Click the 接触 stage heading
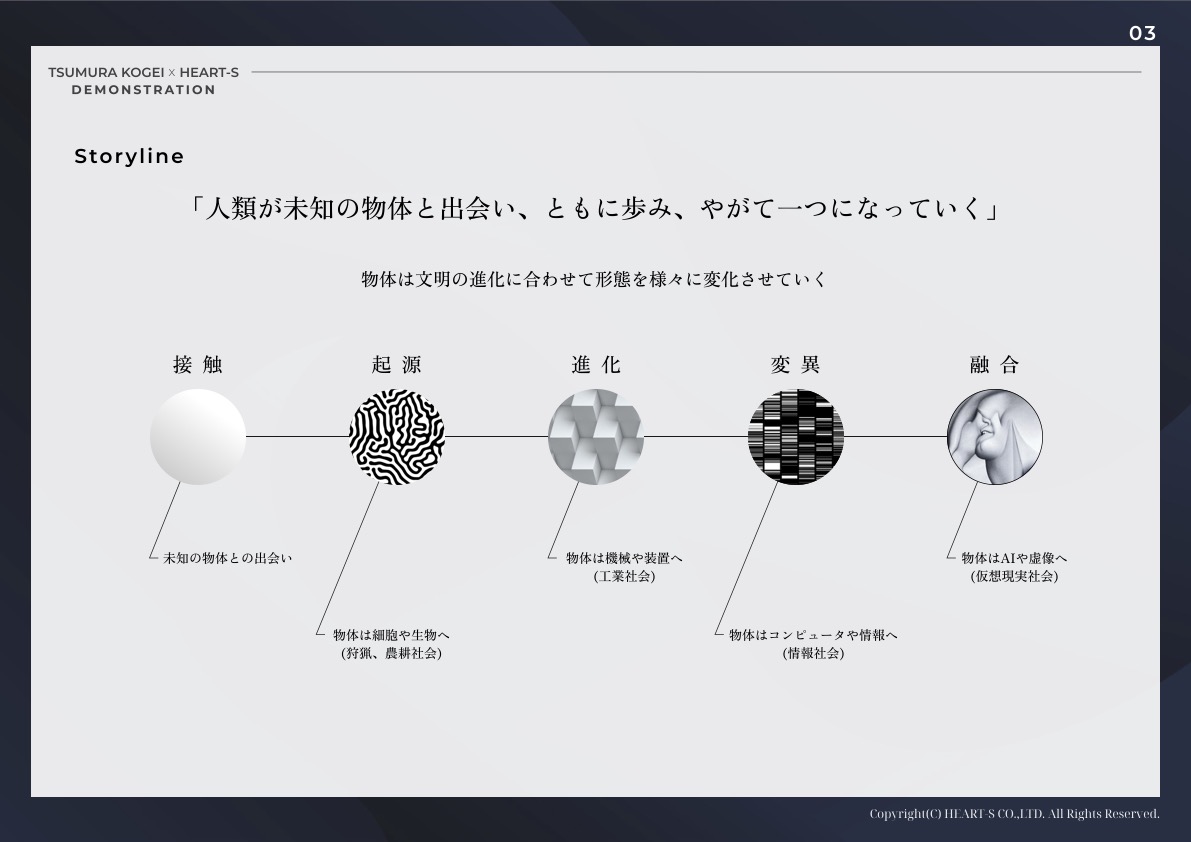This screenshot has width=1191, height=842. 198,365
